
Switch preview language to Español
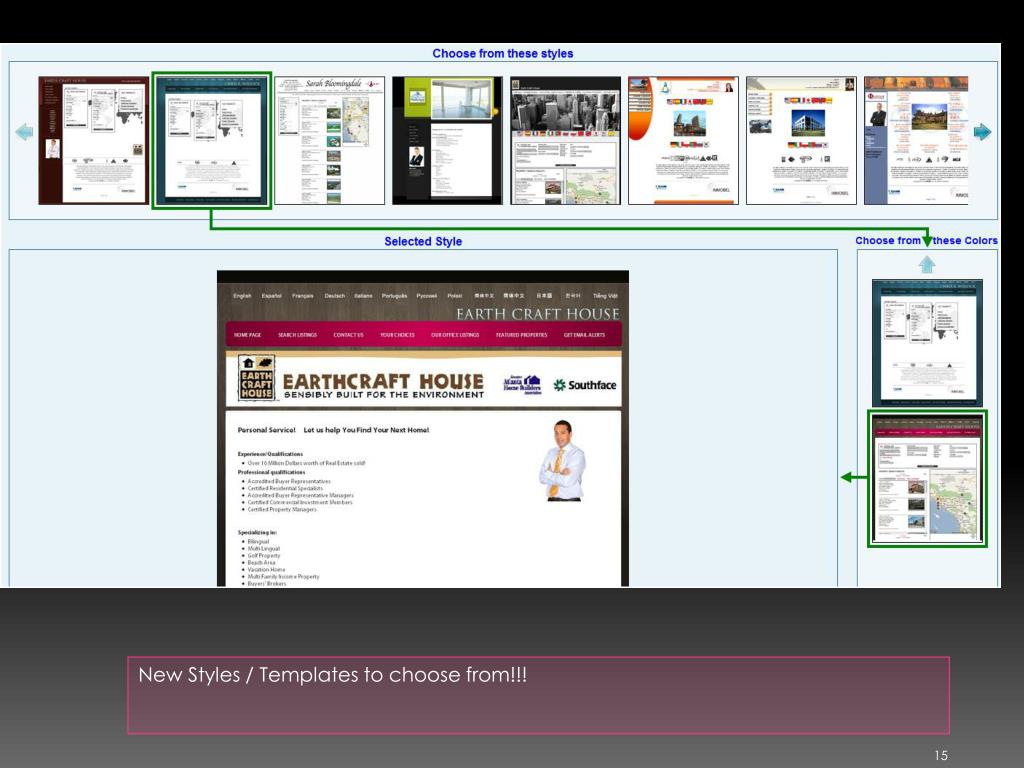[x=272, y=296]
